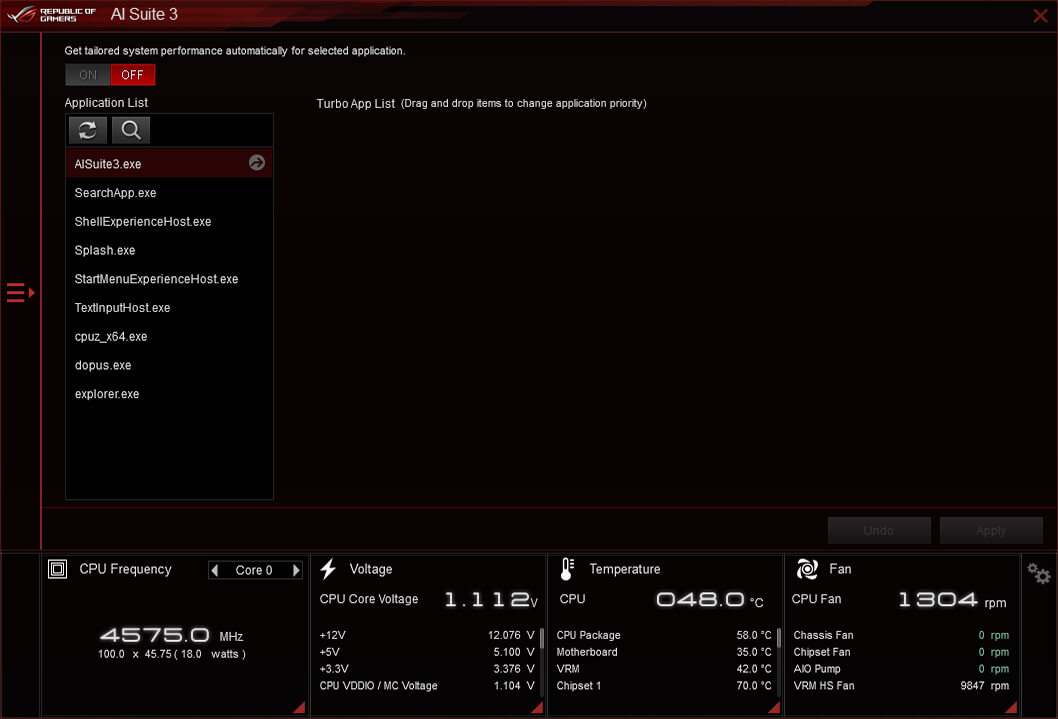Click the Republic of Gamers logo
This screenshot has height=719, width=1058.
(x=51, y=14)
